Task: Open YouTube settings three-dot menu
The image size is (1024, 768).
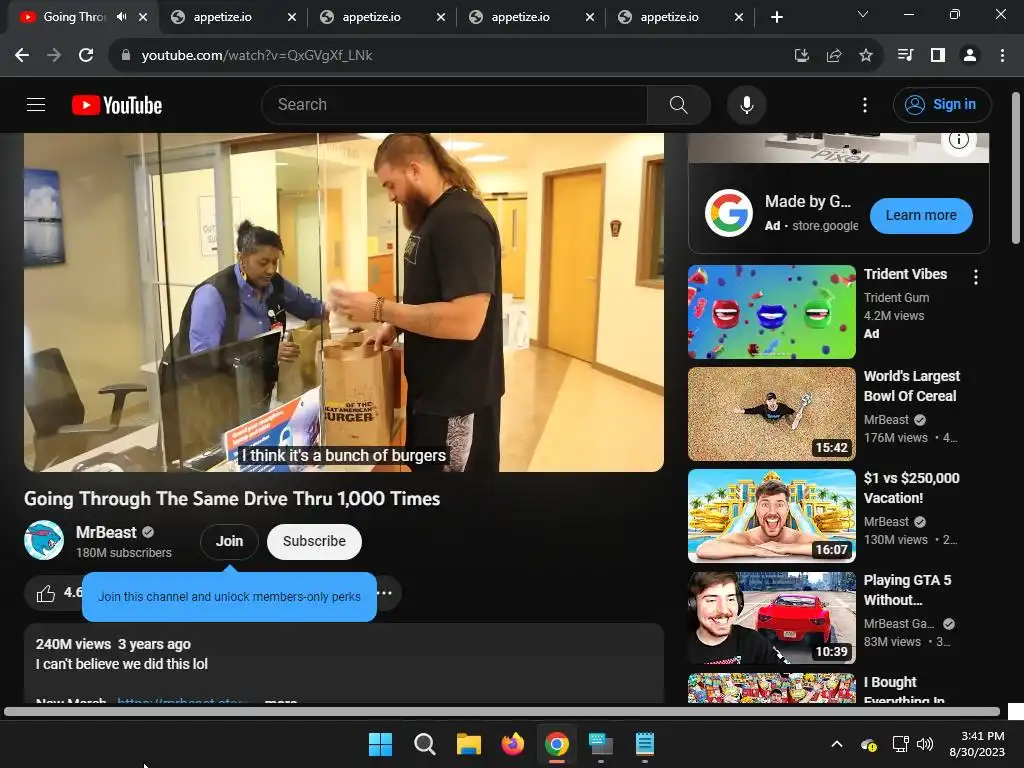Action: click(865, 105)
